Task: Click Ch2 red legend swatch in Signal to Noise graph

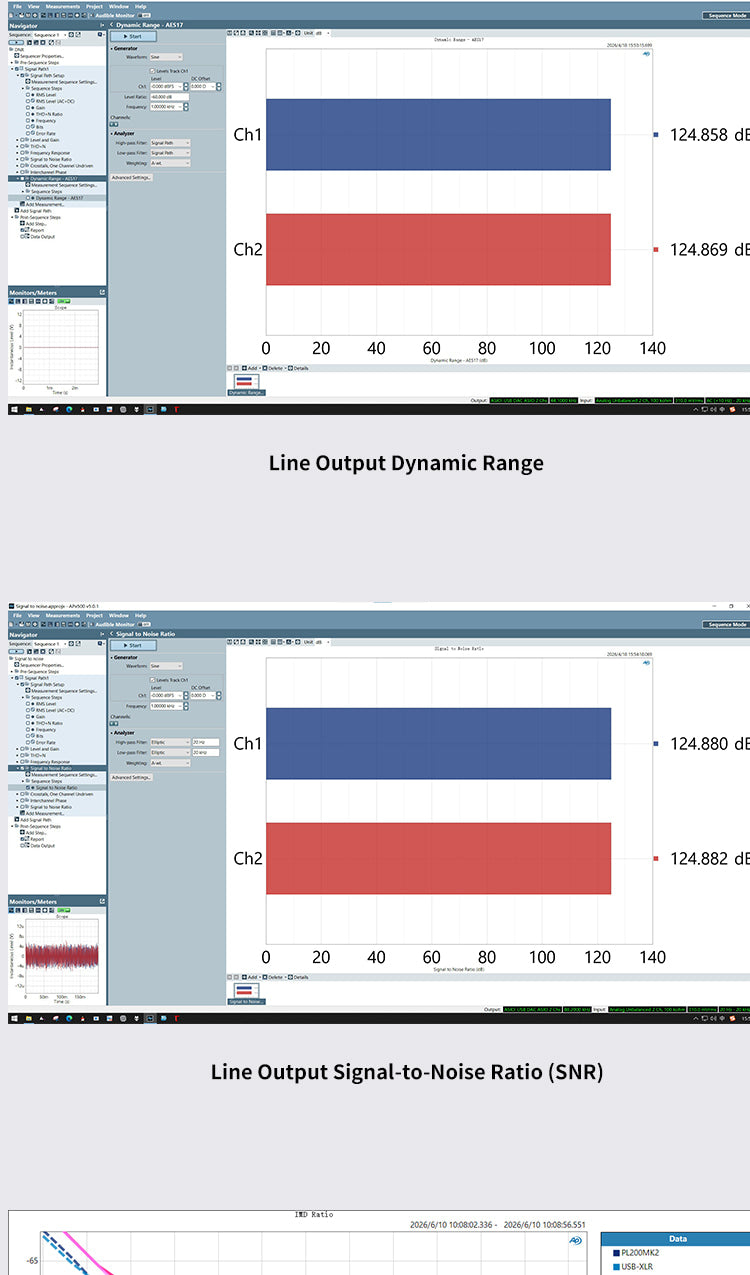Action: click(656, 859)
